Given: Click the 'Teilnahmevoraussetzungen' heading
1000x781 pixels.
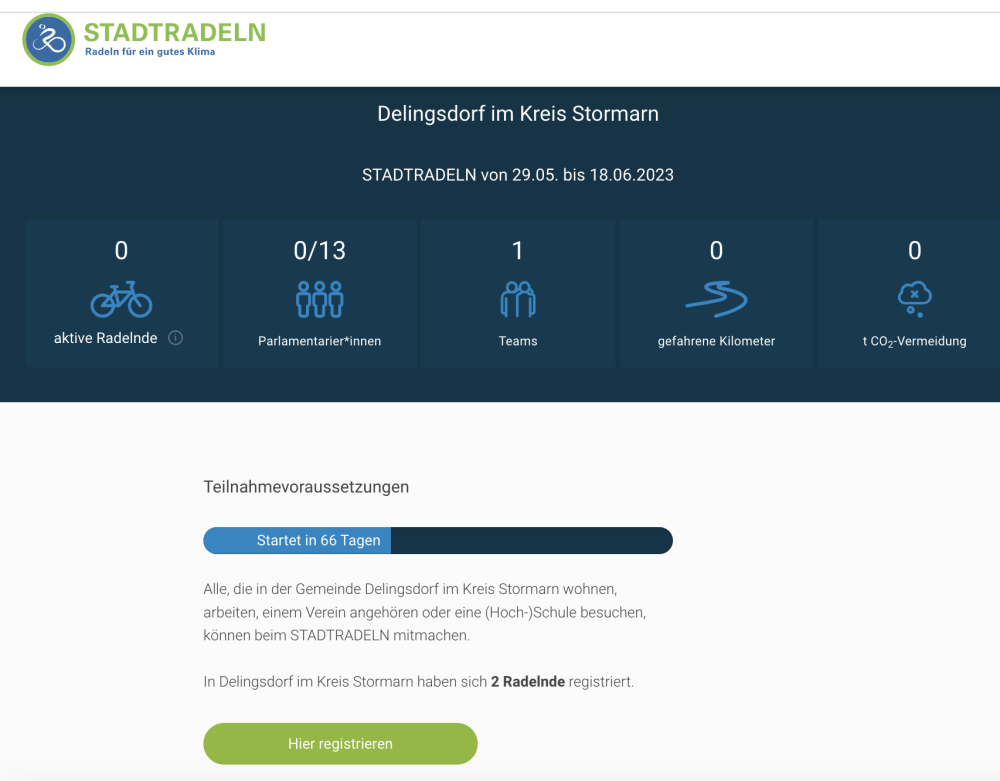Looking at the screenshot, I should point(306,488).
